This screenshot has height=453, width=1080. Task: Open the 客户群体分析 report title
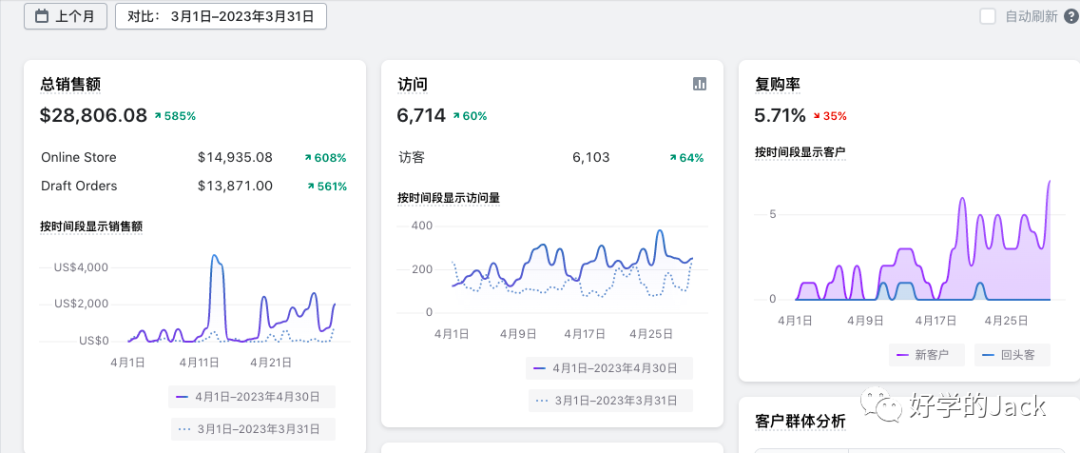pyautogui.click(x=800, y=421)
